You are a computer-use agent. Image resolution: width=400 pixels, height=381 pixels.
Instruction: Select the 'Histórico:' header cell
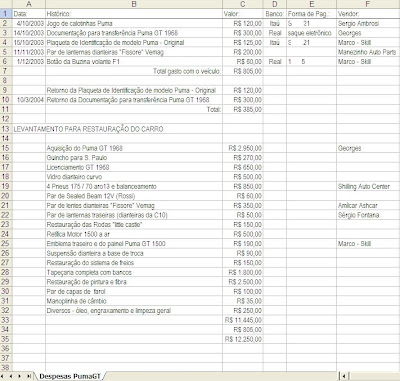click(x=134, y=14)
